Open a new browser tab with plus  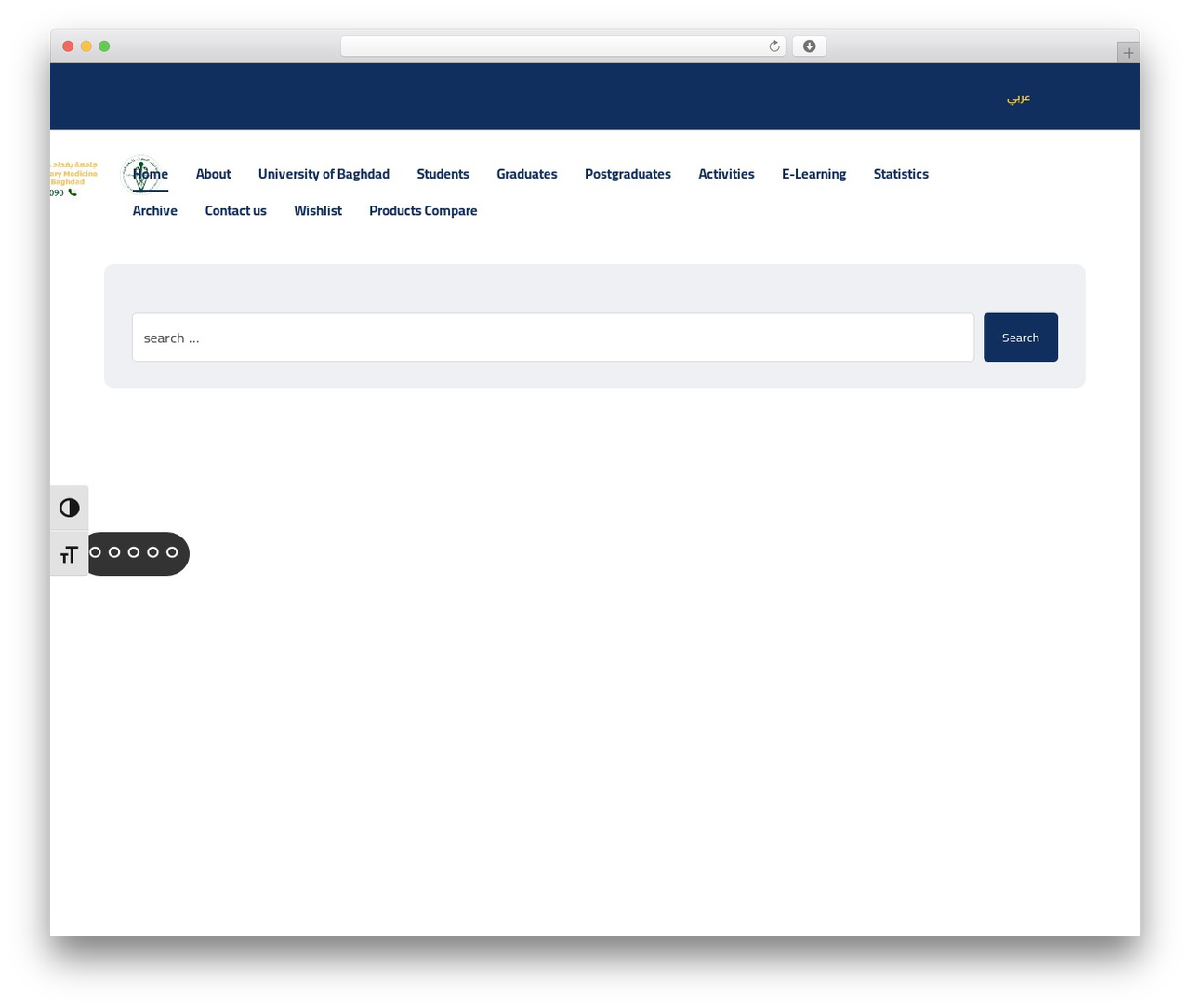pos(1128,53)
